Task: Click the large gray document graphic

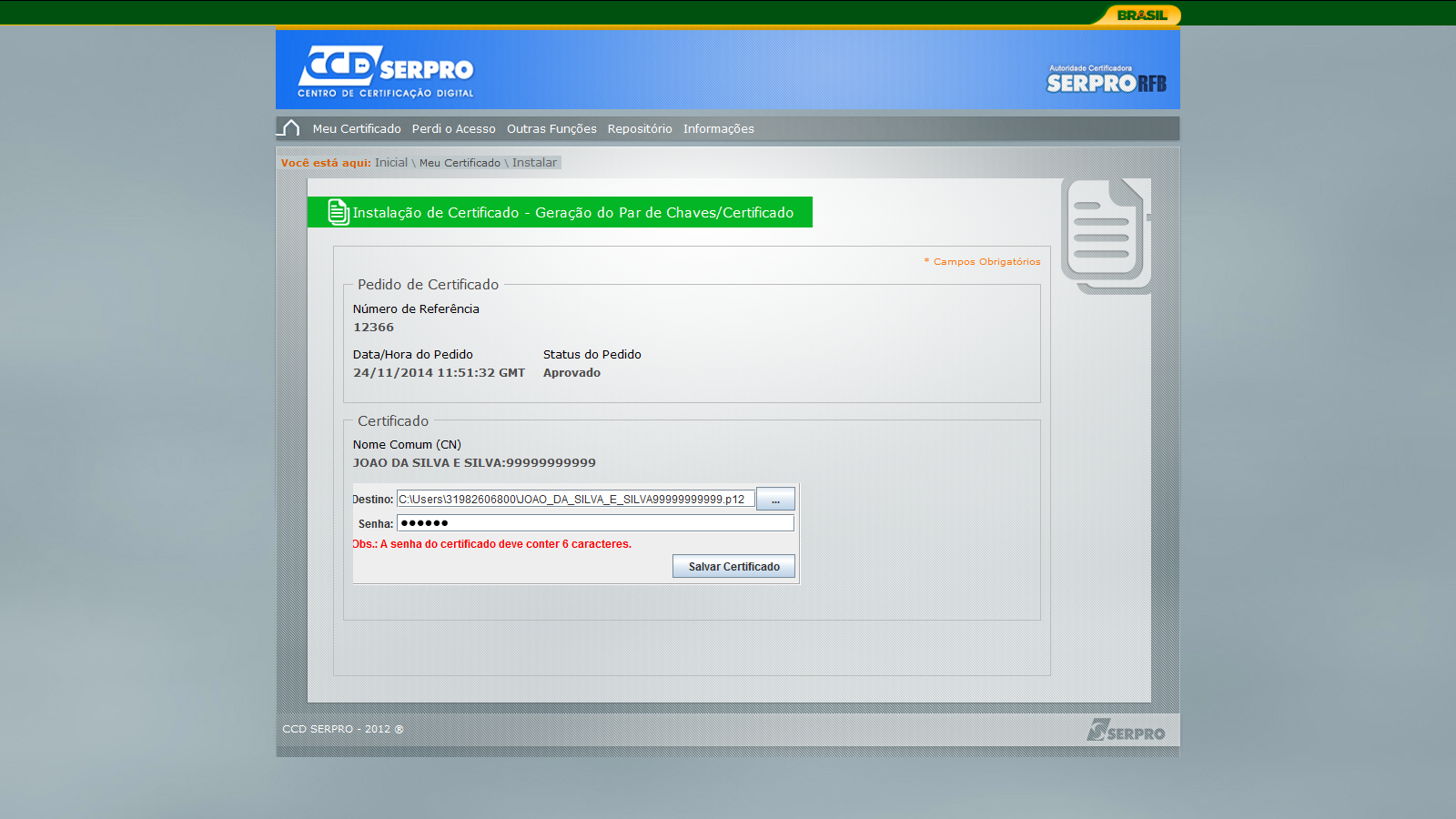Action: coord(1106,235)
